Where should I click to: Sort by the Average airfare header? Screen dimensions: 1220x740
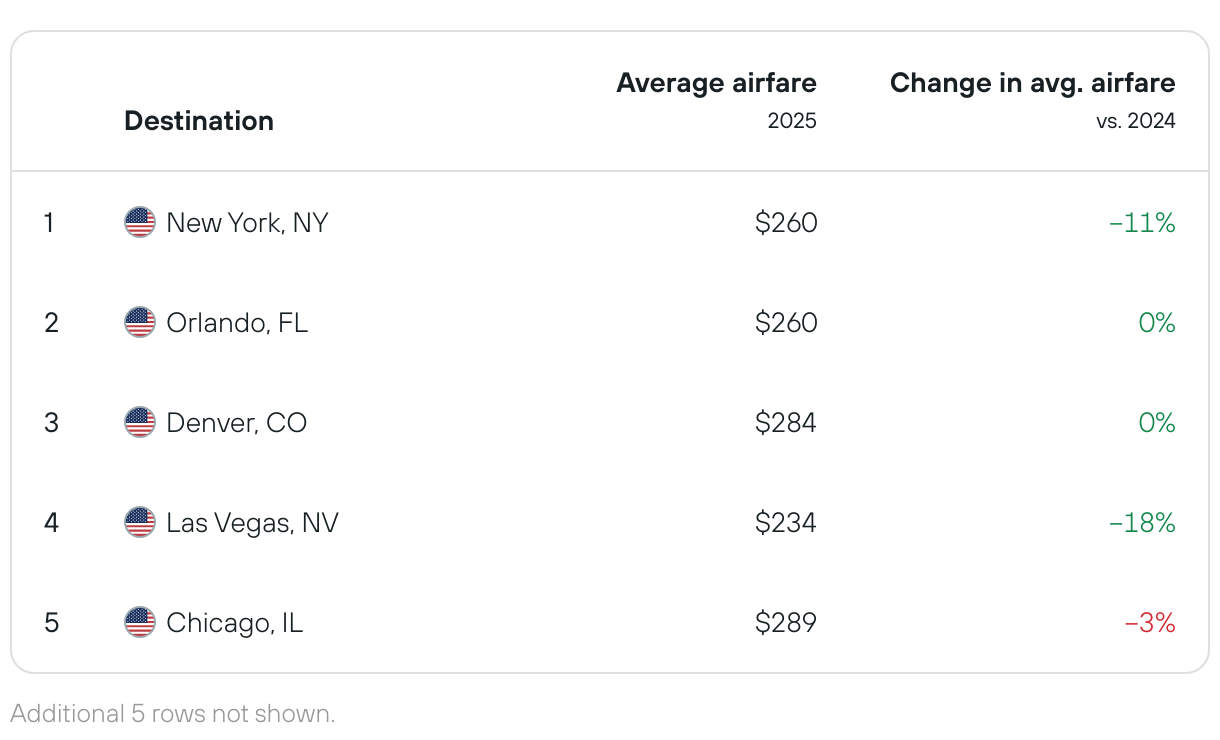[x=716, y=83]
